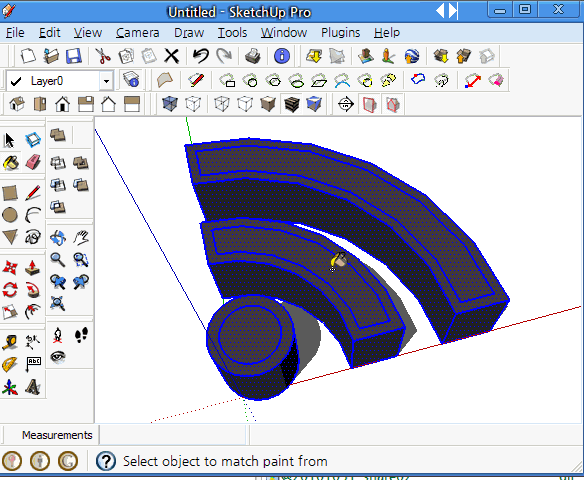Select the Rectangle drawing tool

click(10, 193)
